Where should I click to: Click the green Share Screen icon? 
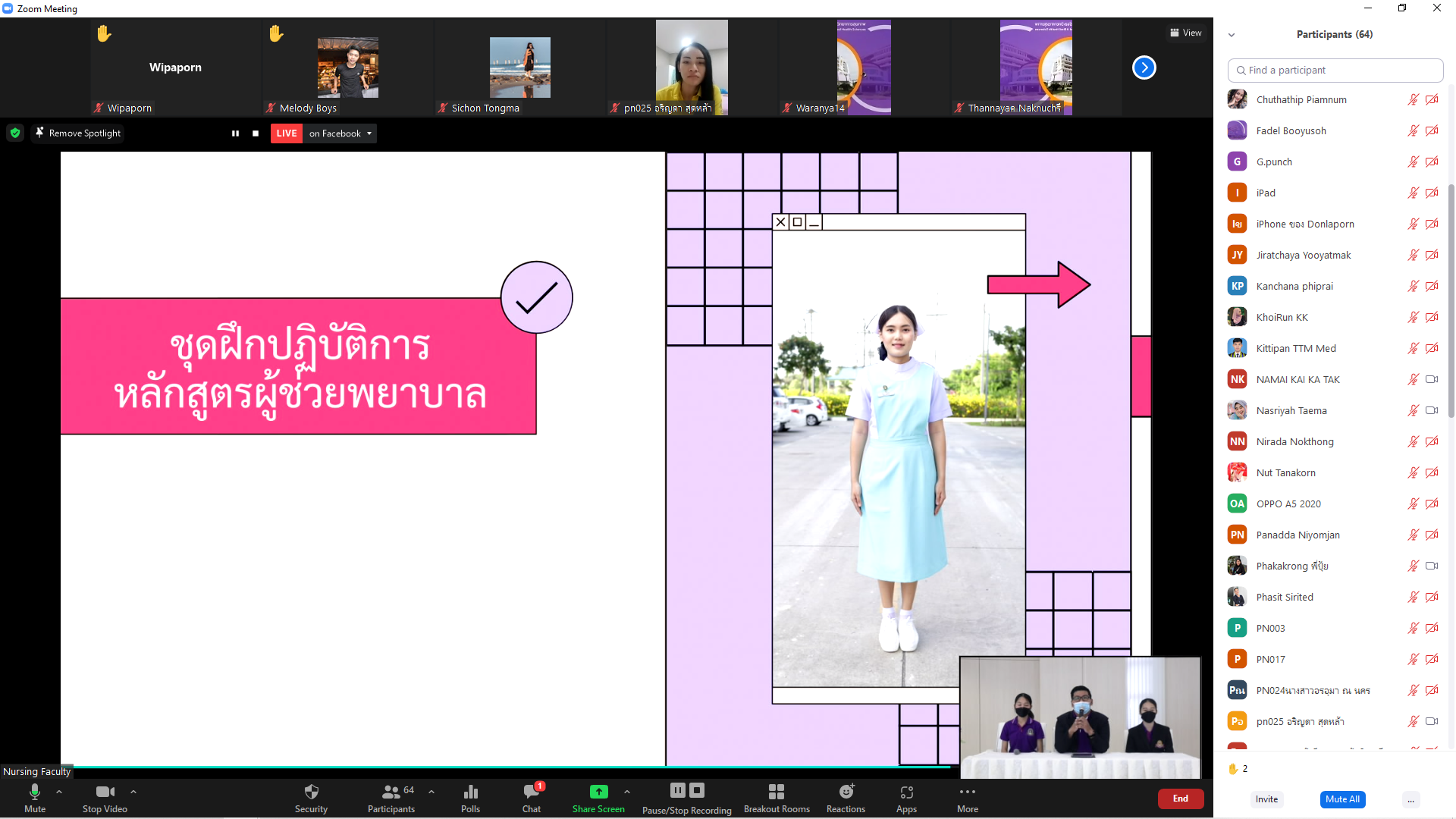[598, 792]
